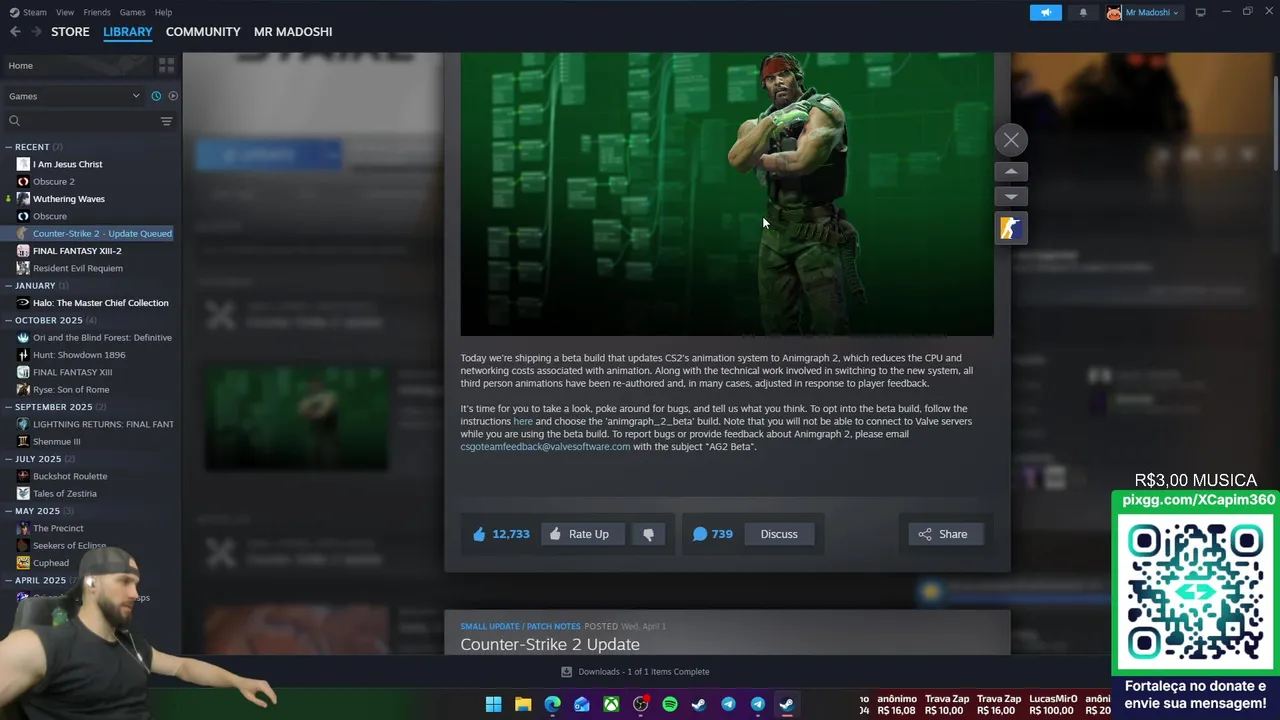
Task: Click the Share button
Action: (x=943, y=534)
